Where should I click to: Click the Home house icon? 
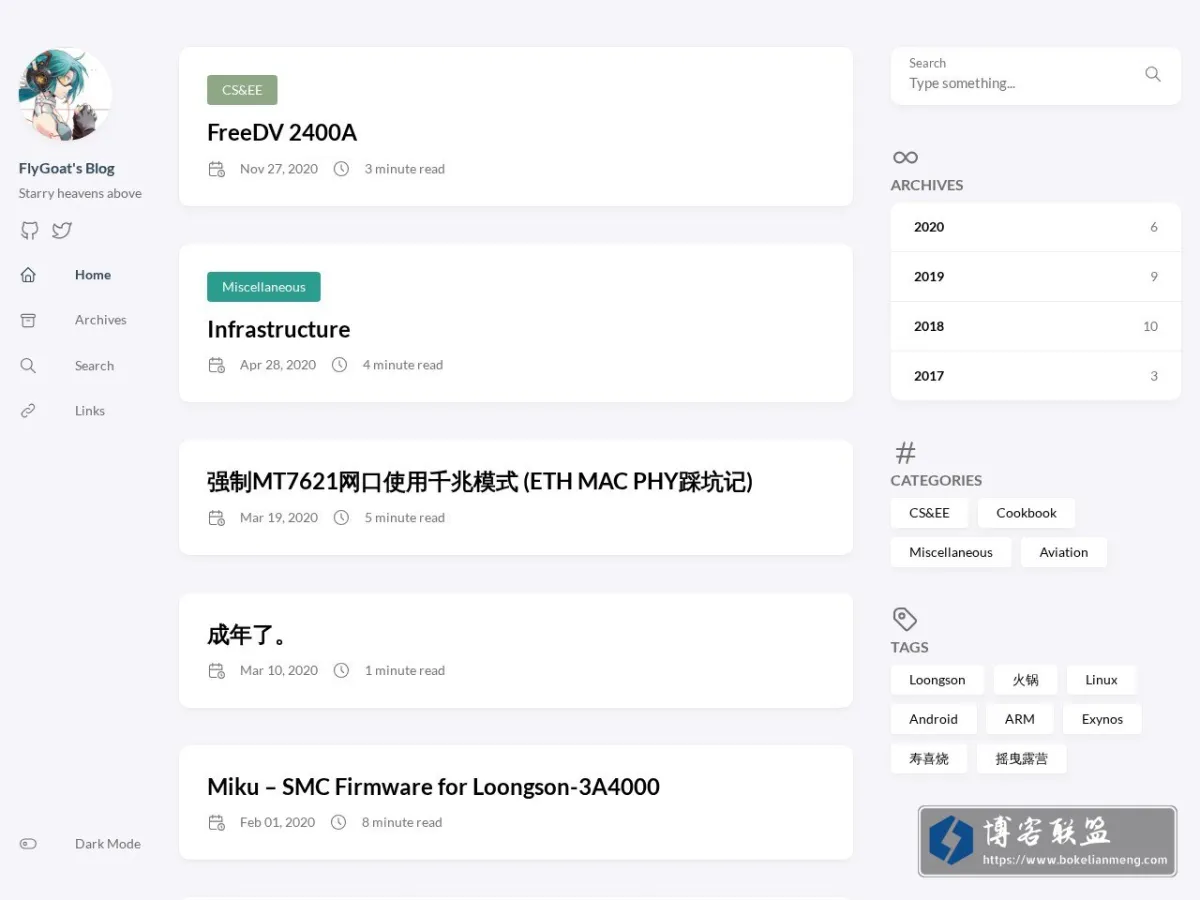click(28, 274)
